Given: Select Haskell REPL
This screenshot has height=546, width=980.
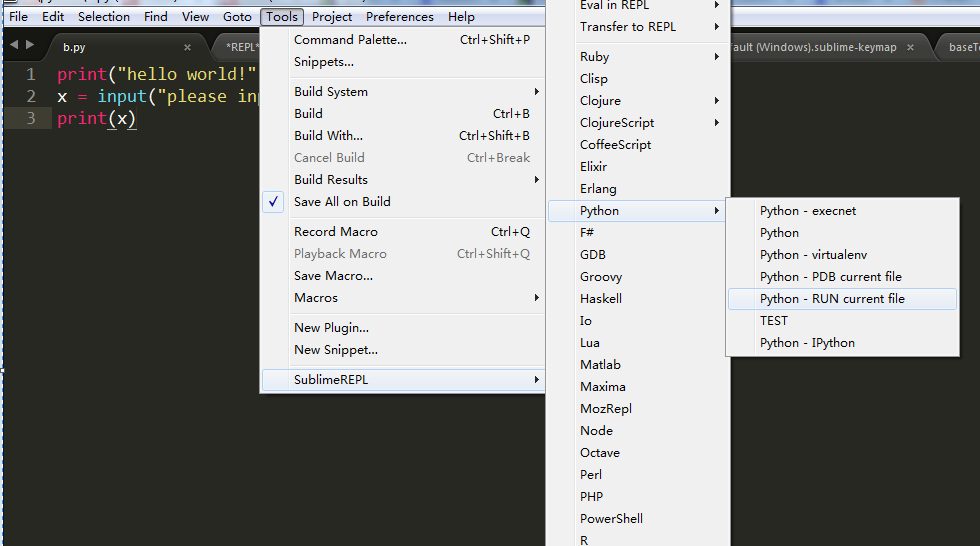Looking at the screenshot, I should [x=638, y=299].
